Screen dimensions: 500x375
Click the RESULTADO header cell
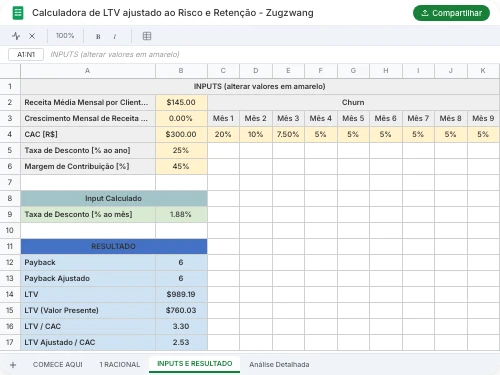114,246
